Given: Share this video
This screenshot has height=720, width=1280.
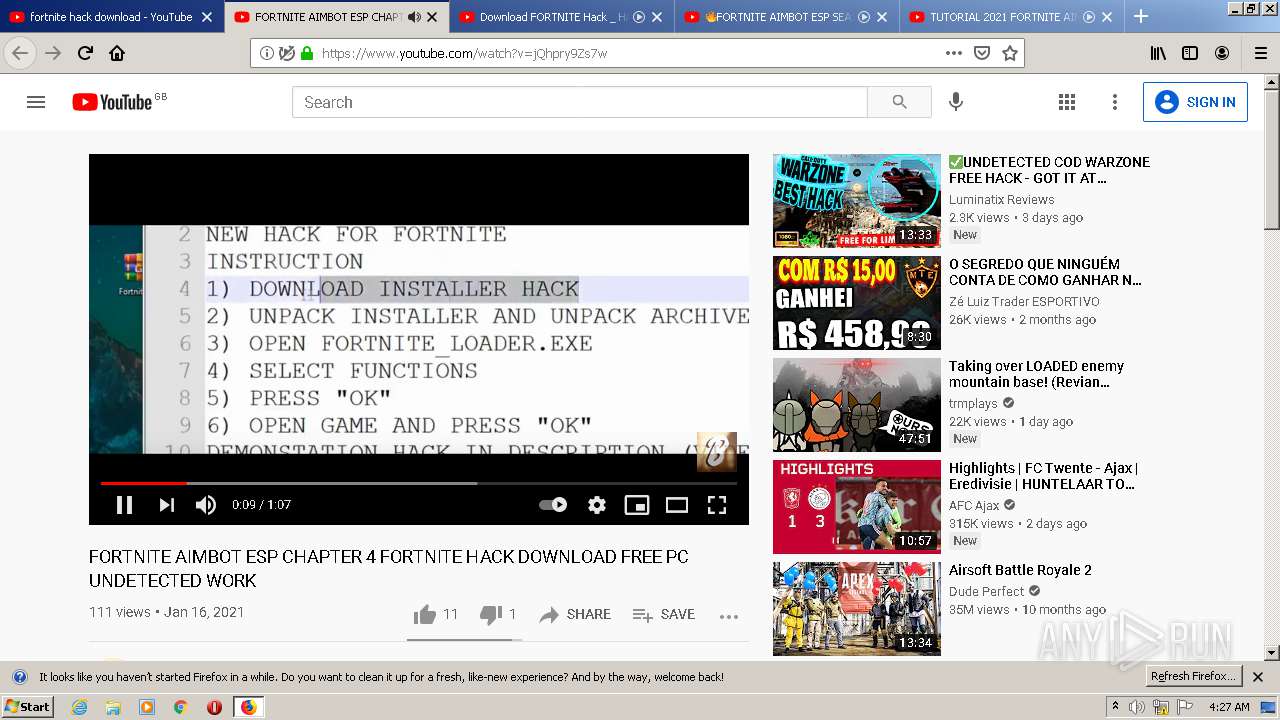Looking at the screenshot, I should [x=575, y=614].
